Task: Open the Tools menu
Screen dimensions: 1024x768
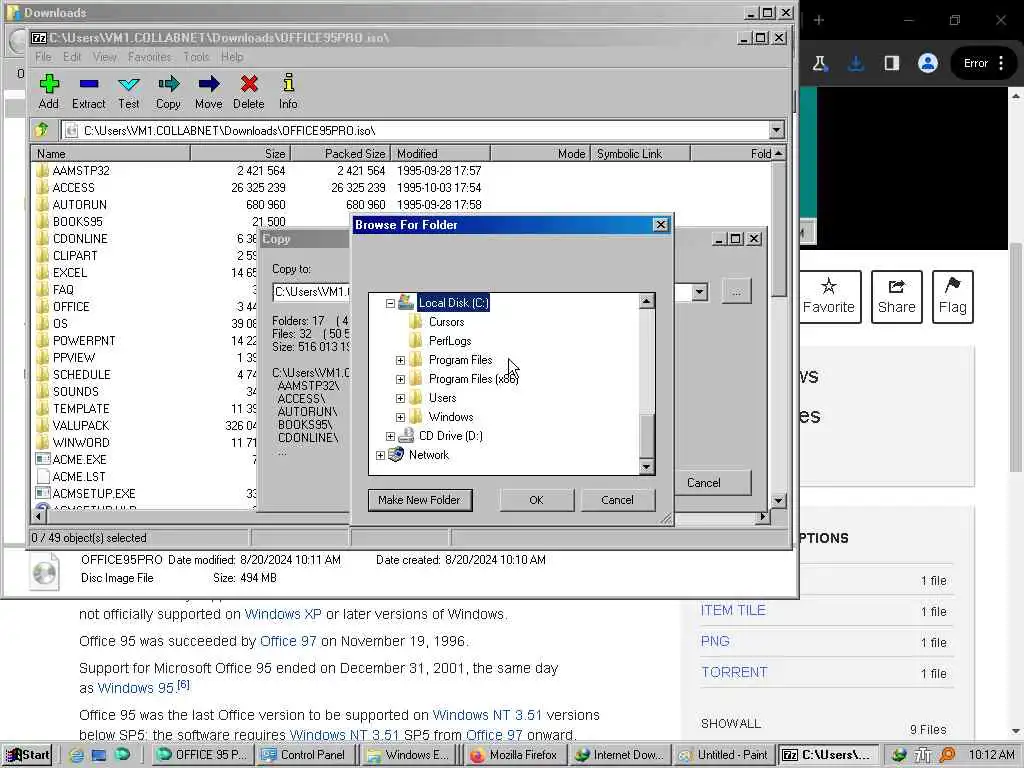Action: (196, 57)
